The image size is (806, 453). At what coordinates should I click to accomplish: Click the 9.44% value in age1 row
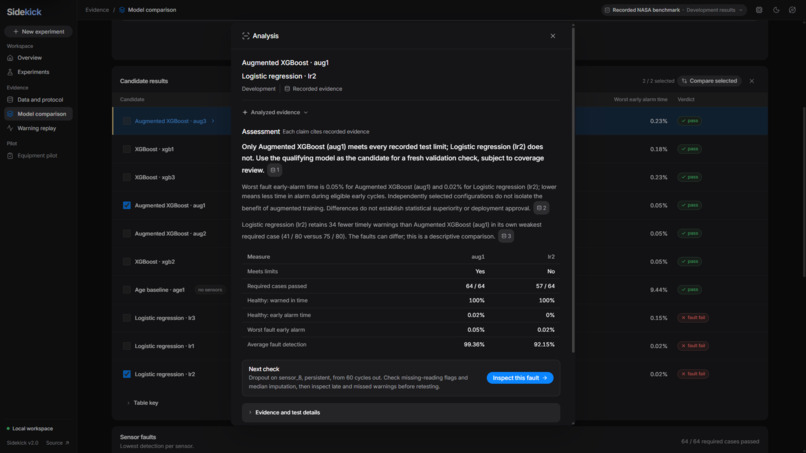[x=658, y=290]
